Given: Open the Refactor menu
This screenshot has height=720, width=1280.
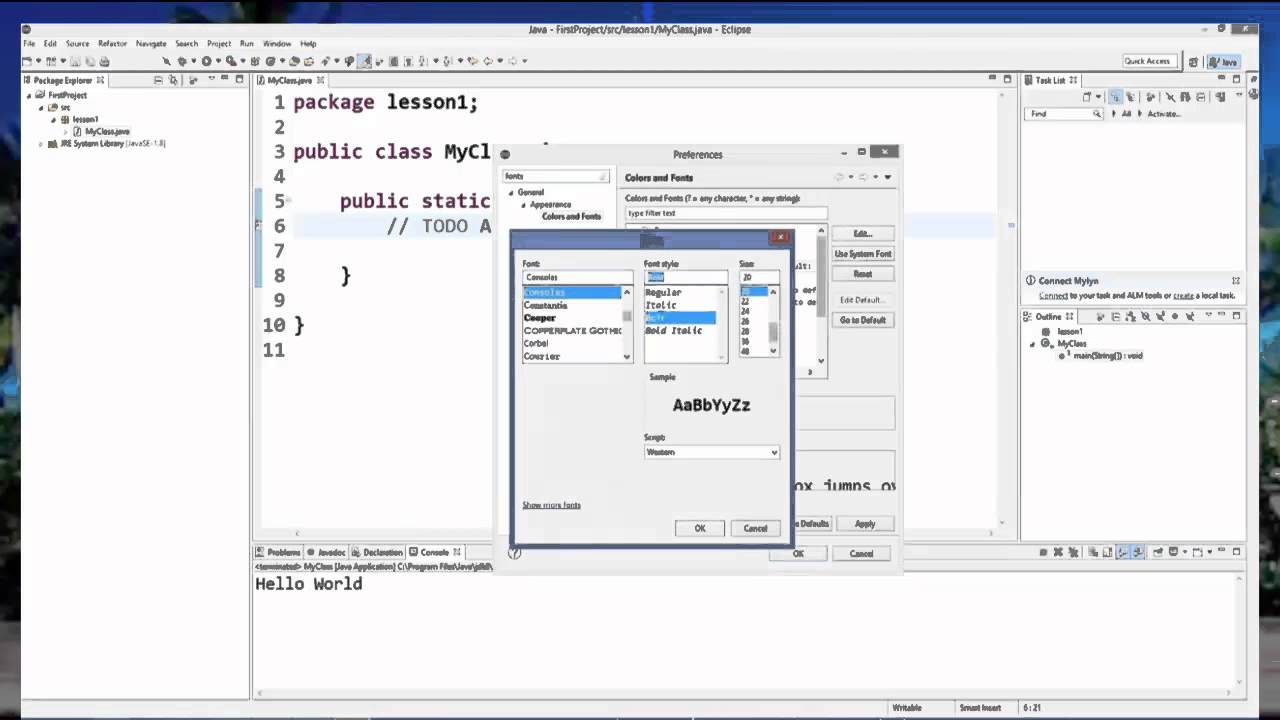Looking at the screenshot, I should [x=112, y=44].
